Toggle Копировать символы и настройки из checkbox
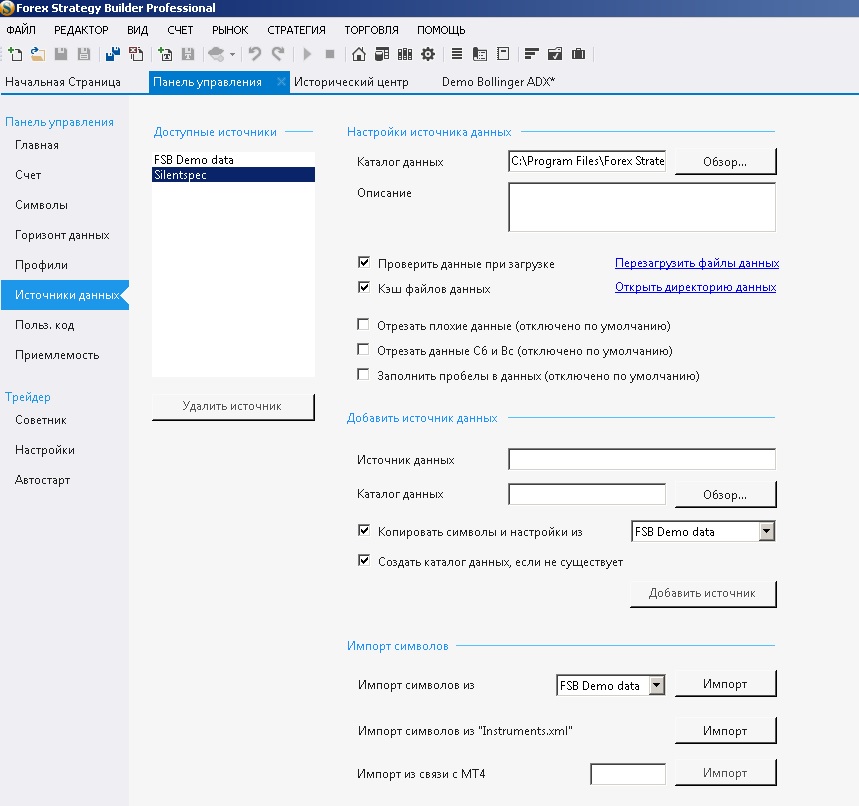This screenshot has height=806, width=859. (x=364, y=530)
